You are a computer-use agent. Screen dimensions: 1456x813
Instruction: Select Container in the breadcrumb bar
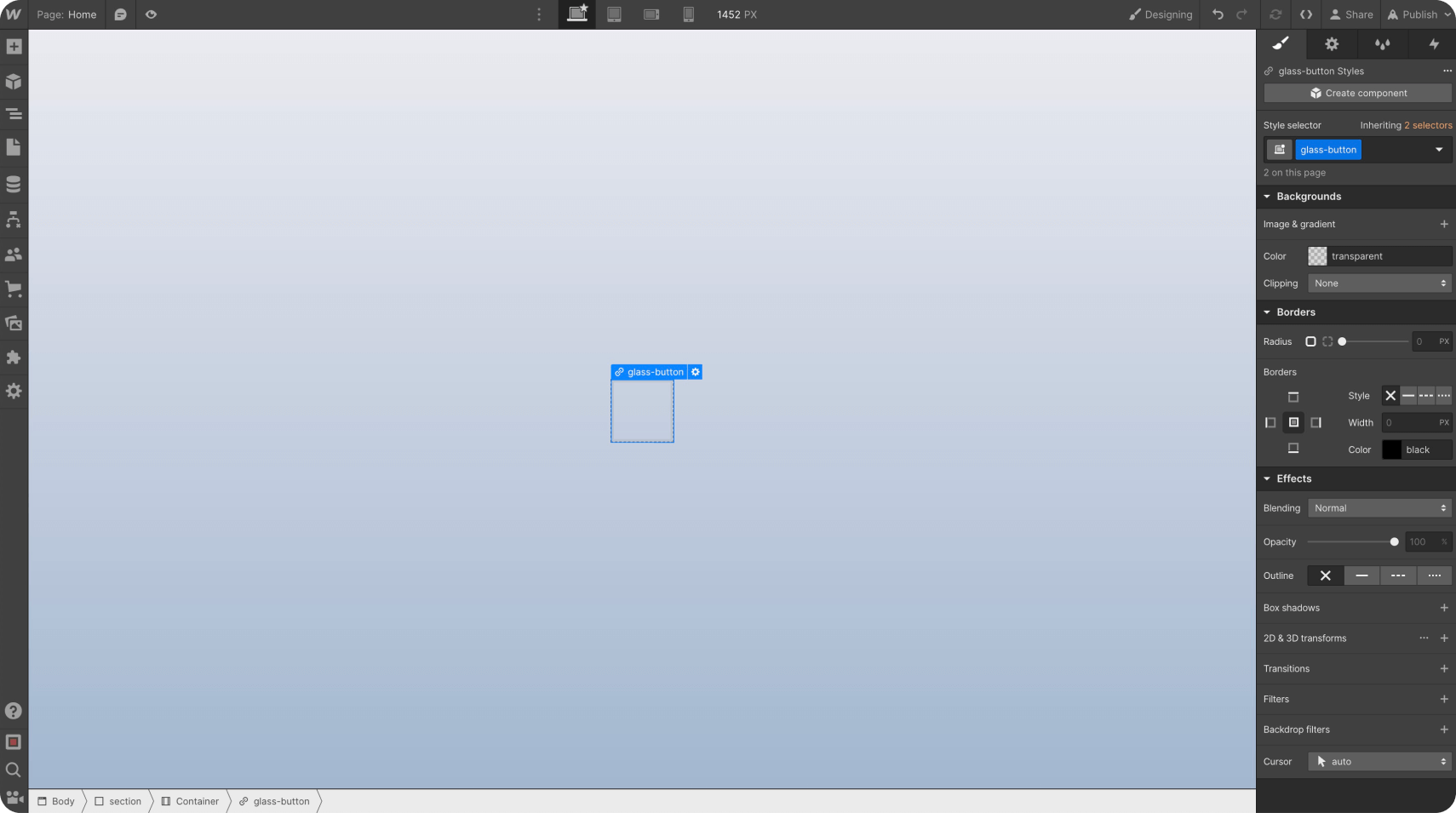pos(198,801)
